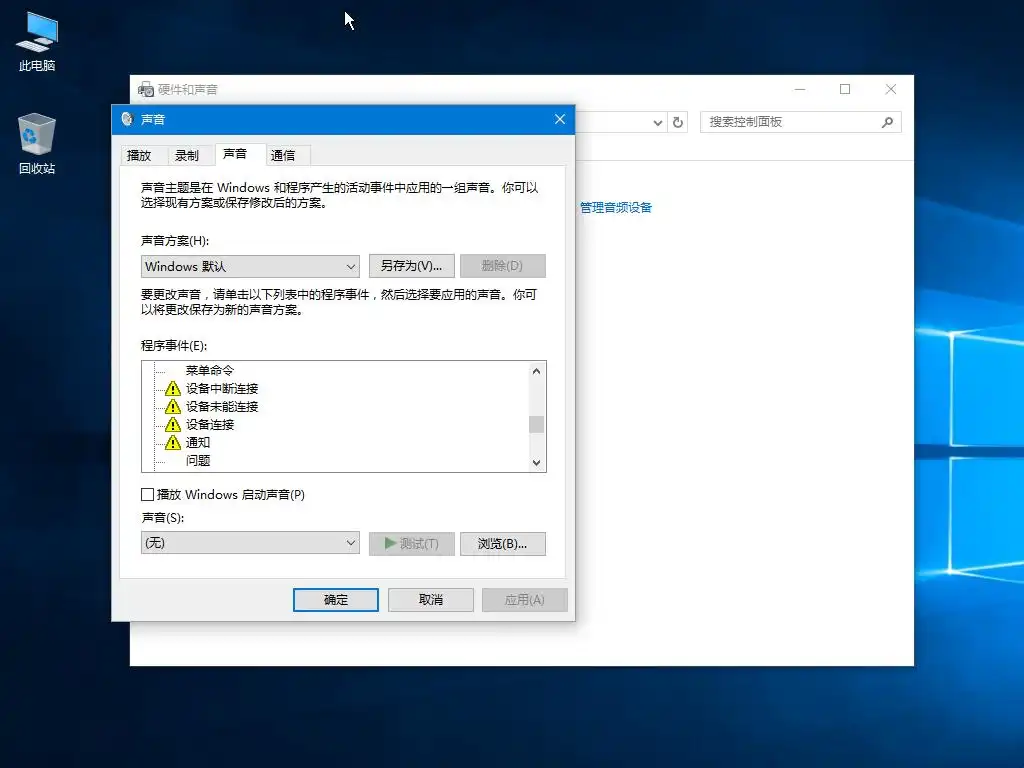Open the 此电脑 desktop icon
Screen dimensions: 1024x768
[x=37, y=40]
